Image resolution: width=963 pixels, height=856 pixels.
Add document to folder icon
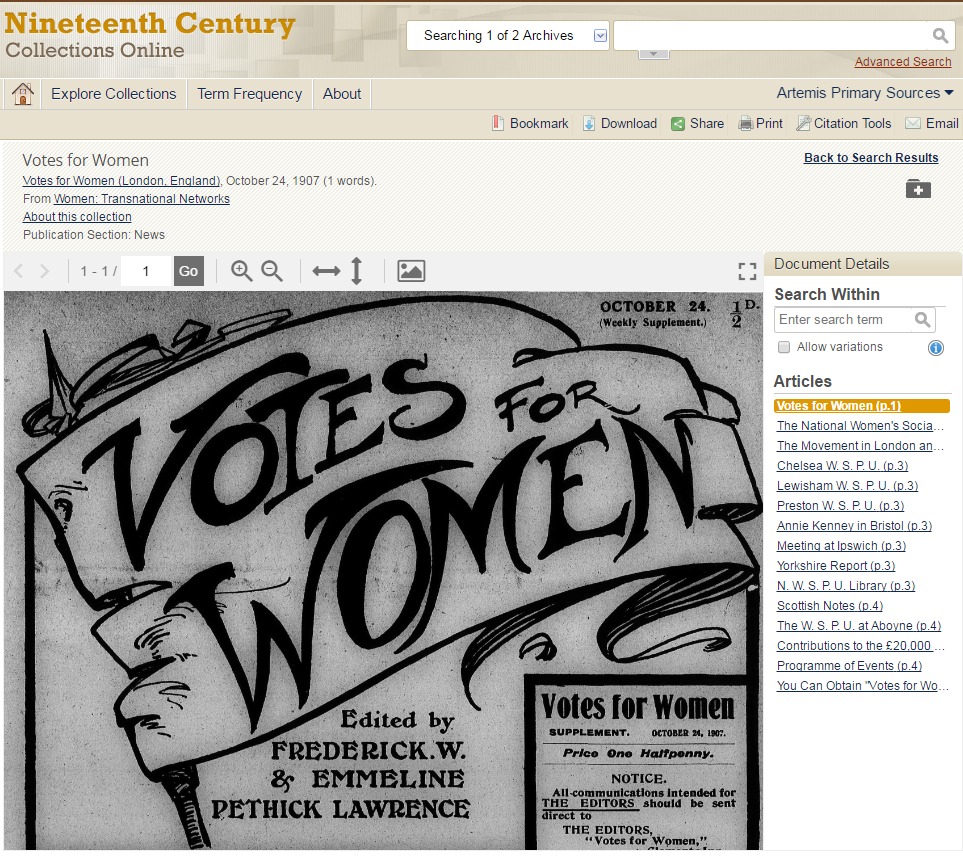click(918, 189)
